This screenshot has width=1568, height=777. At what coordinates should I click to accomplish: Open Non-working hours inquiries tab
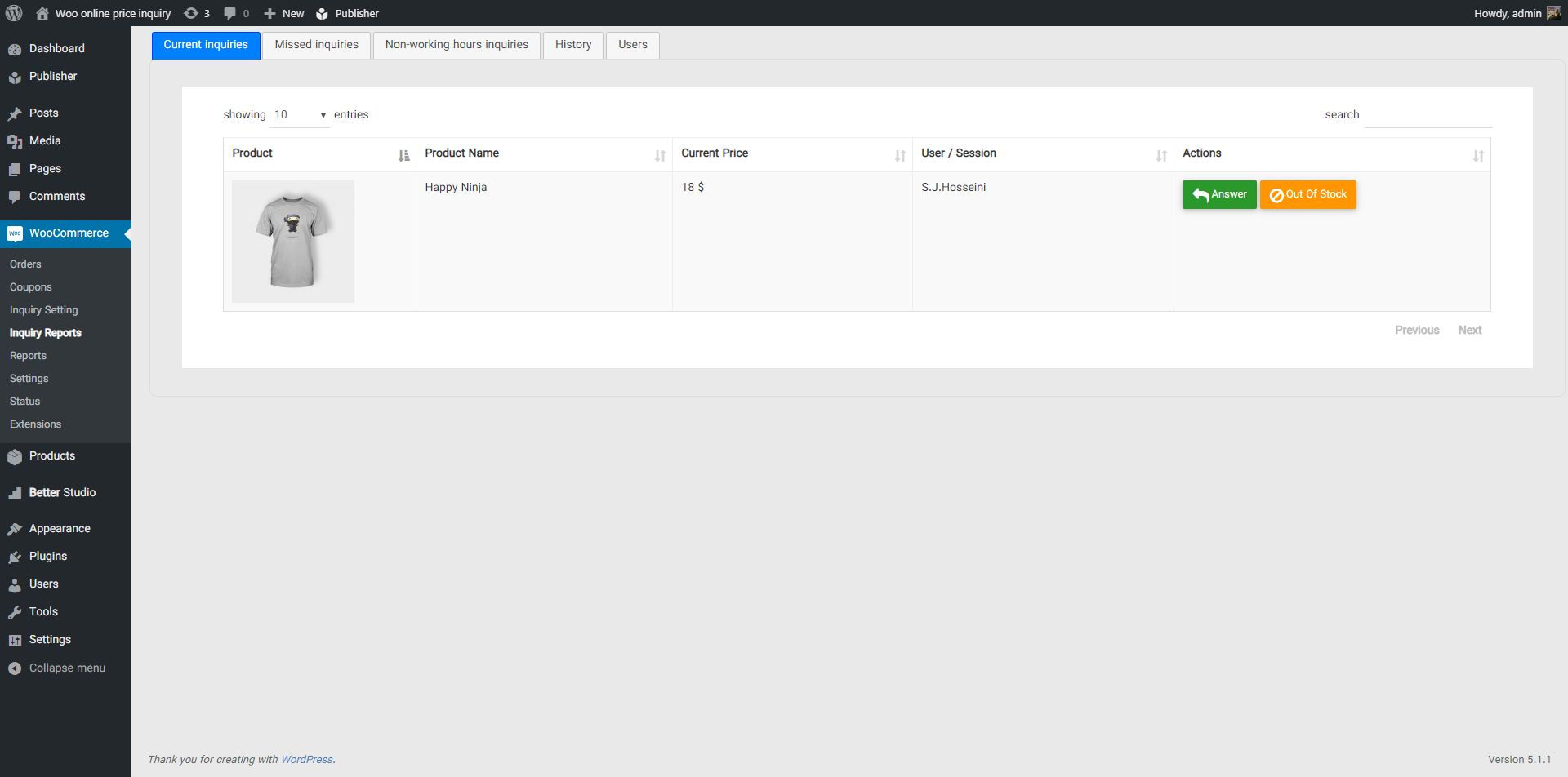click(x=457, y=45)
